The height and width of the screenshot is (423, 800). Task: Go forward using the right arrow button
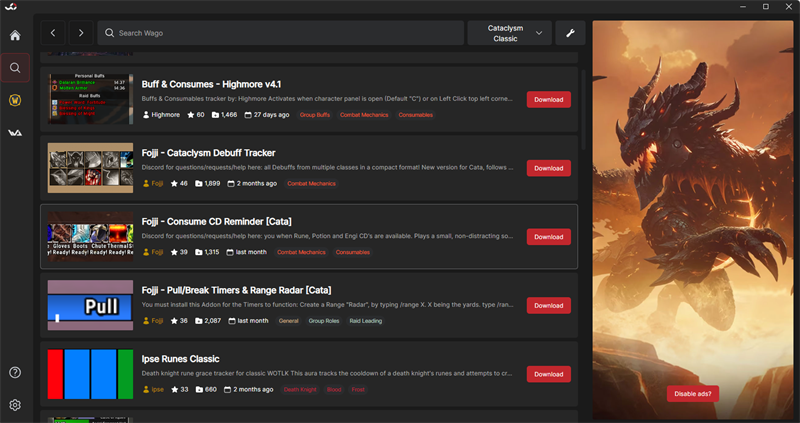pyautogui.click(x=81, y=33)
